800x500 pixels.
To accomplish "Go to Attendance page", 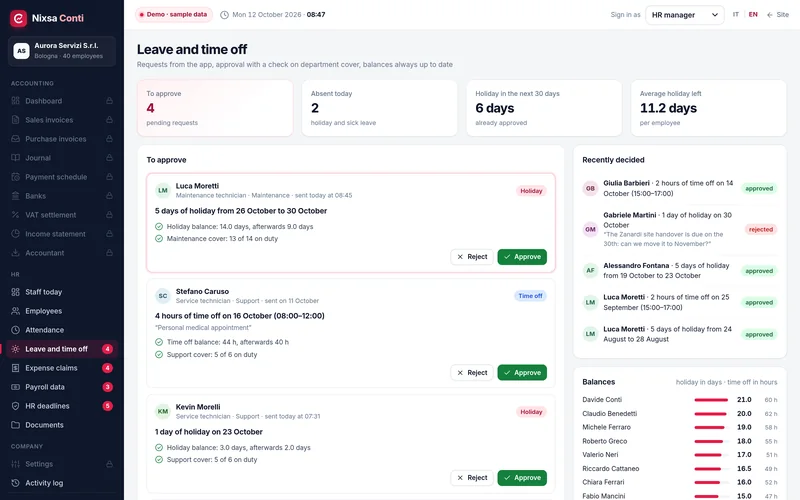I will [x=62, y=330].
